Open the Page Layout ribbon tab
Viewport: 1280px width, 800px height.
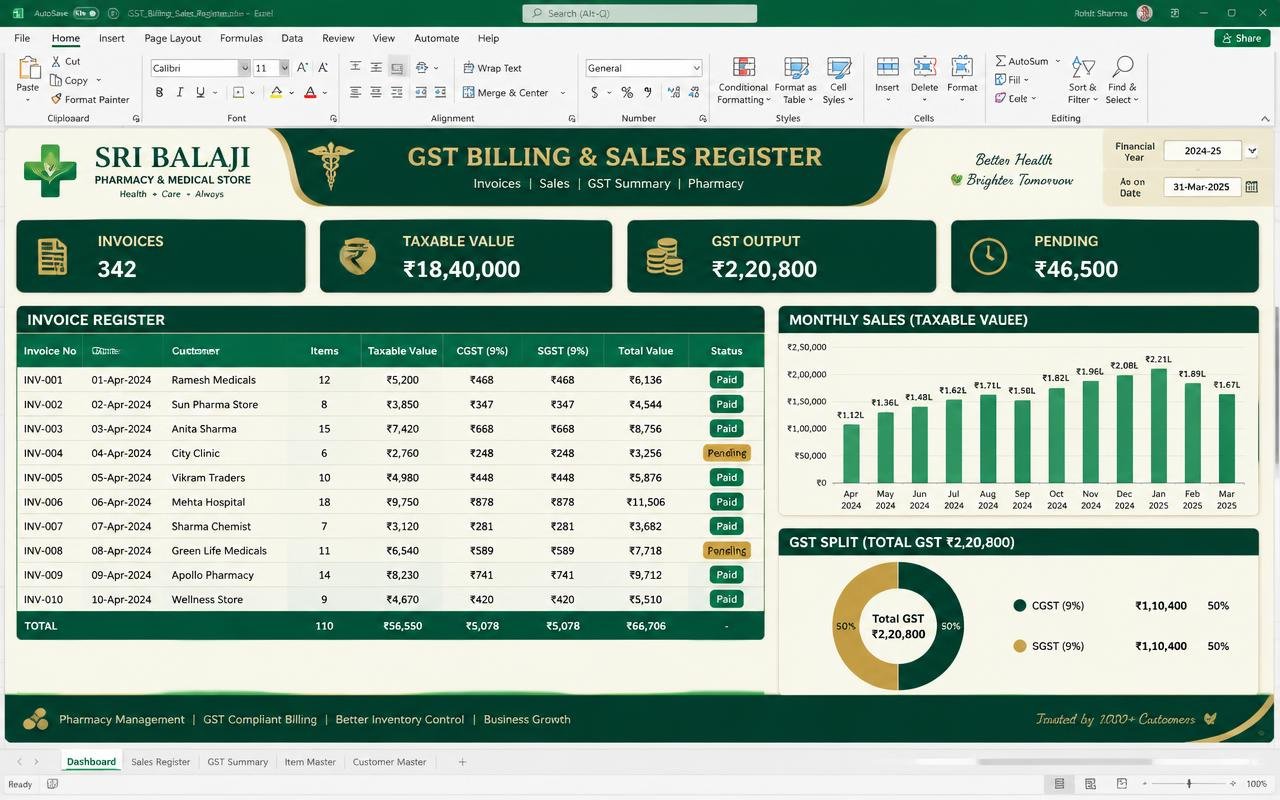[173, 38]
